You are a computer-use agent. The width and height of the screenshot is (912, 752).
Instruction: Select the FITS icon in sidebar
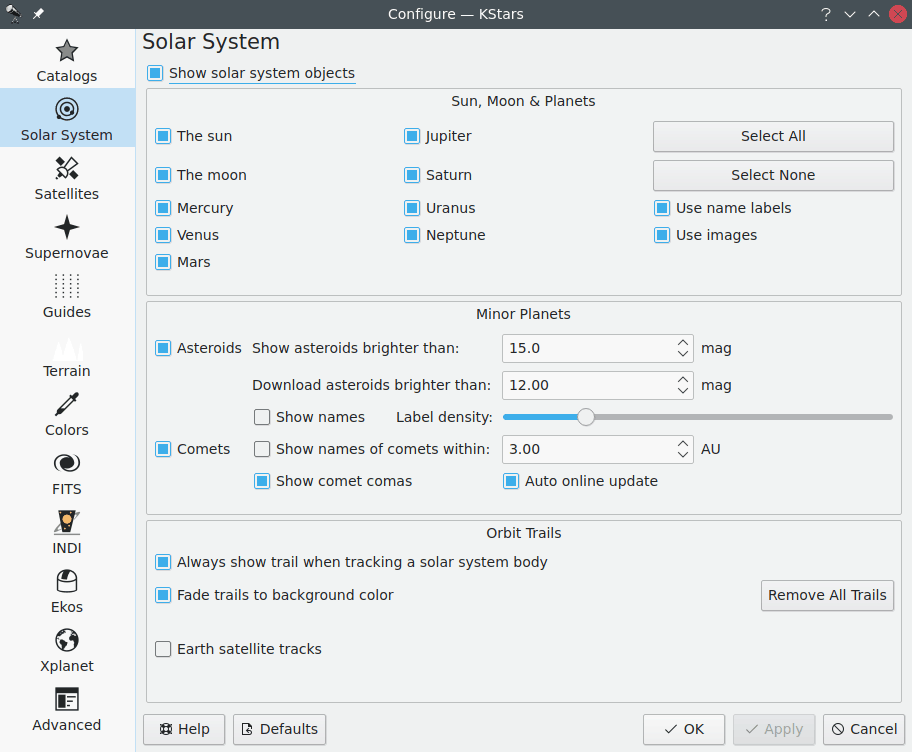click(67, 463)
